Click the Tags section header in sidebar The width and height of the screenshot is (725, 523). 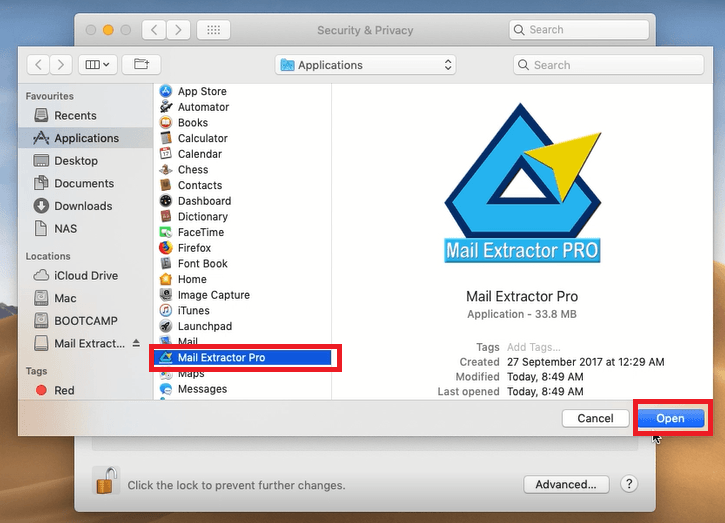pos(37,371)
